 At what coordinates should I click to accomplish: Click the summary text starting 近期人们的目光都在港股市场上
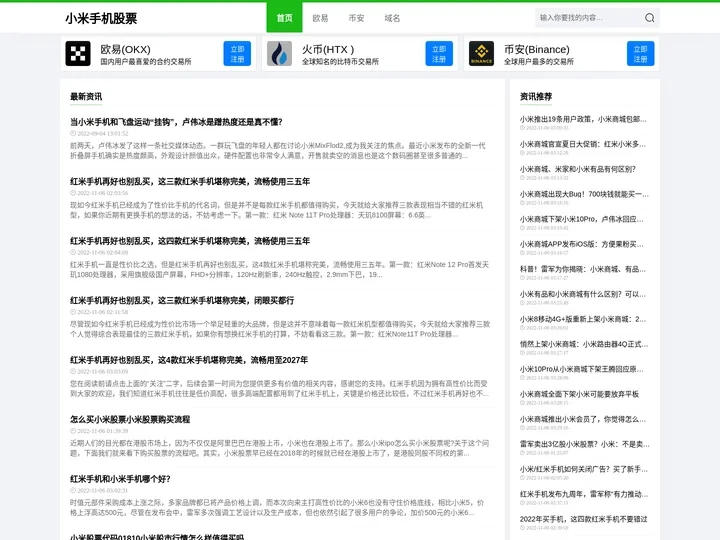(x=280, y=448)
